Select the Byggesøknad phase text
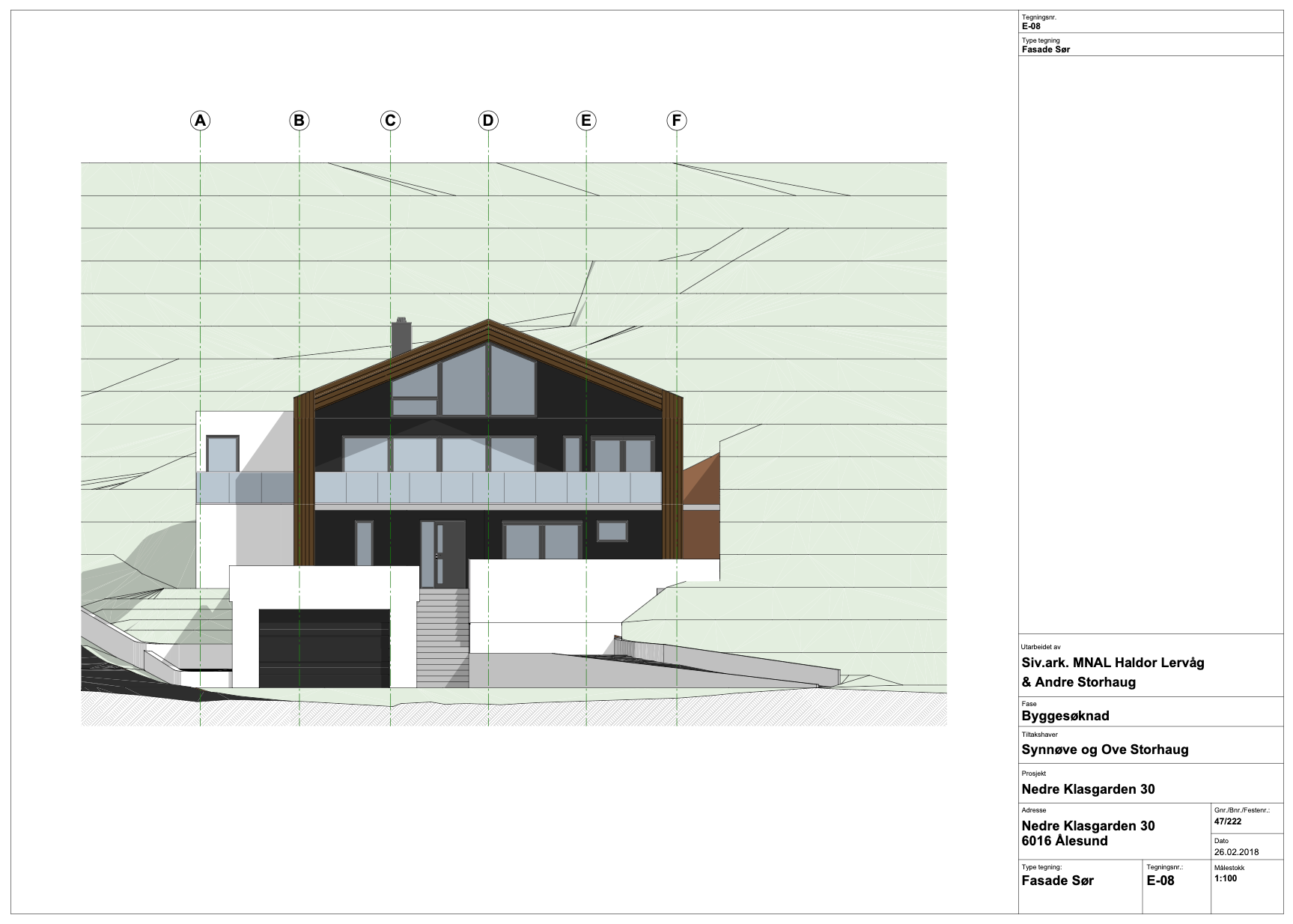This screenshot has width=1293, height=924. [x=1065, y=716]
